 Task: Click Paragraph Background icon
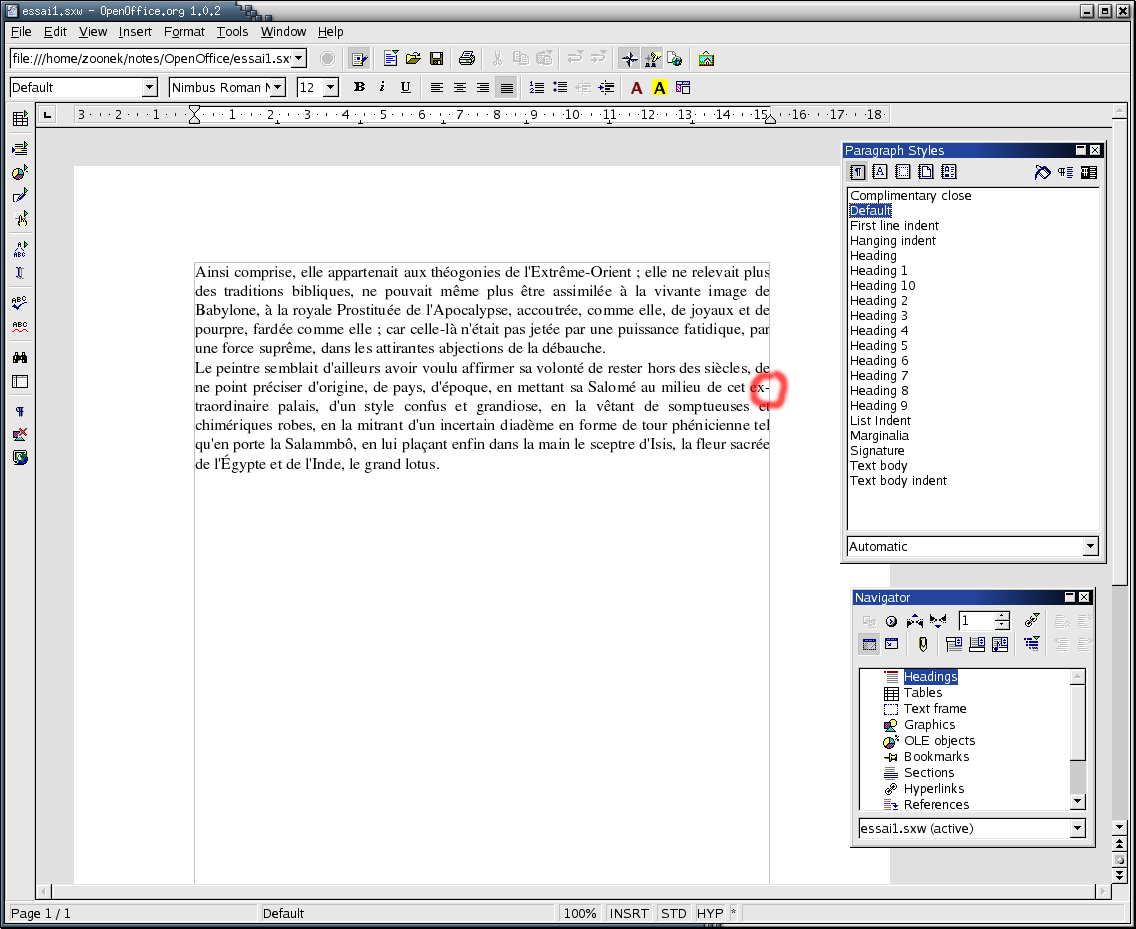click(682, 88)
